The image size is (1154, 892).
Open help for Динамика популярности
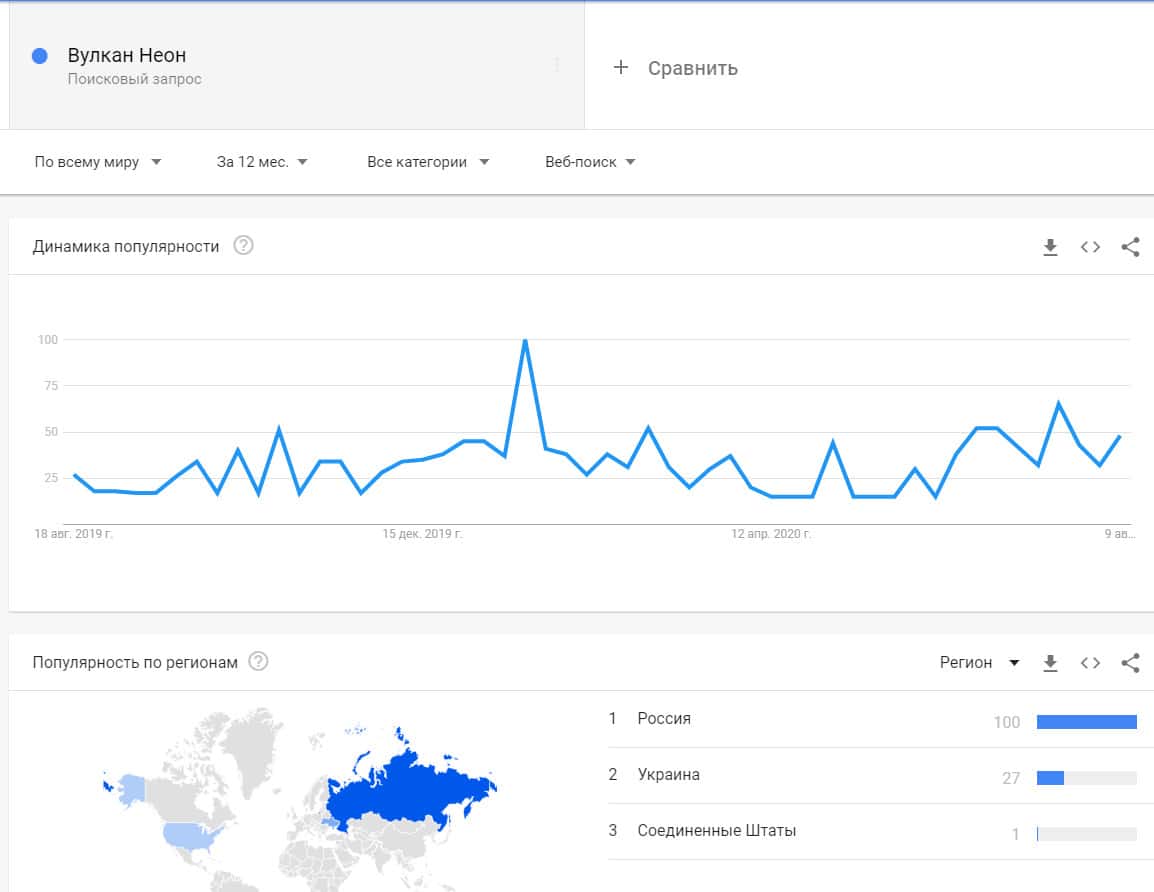click(x=243, y=246)
